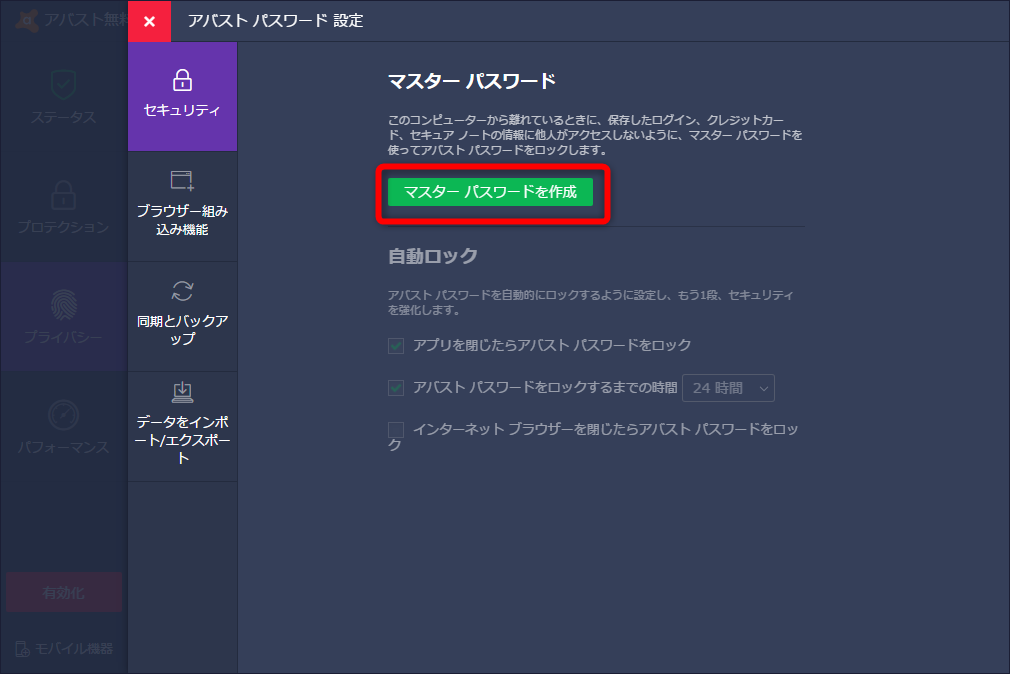The width and height of the screenshot is (1010, 674).
Task: Open データをインポート/エクスポート section
Action: pyautogui.click(x=182, y=412)
